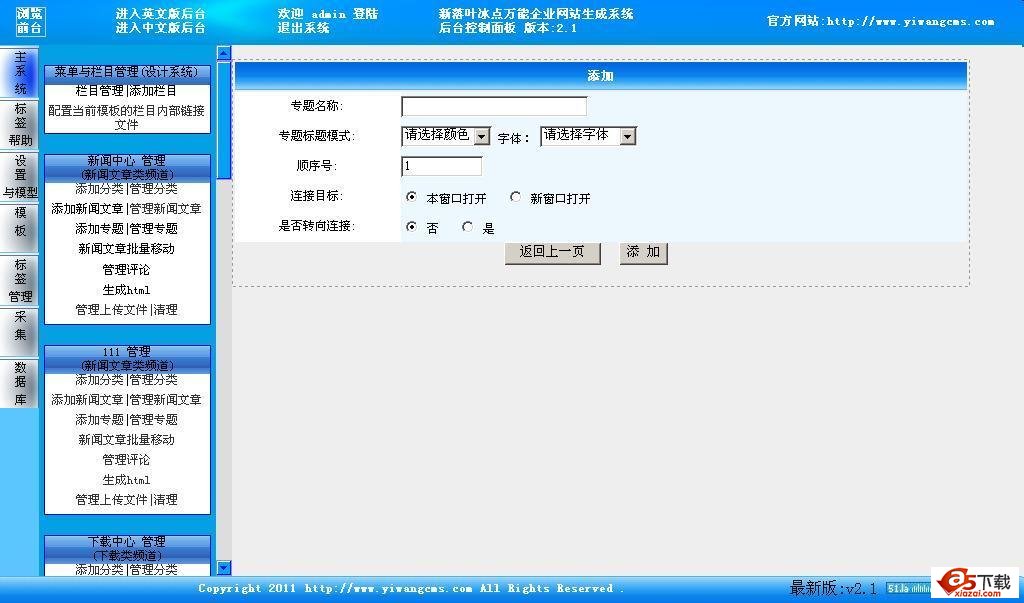
Task: Switch to the 主系统 side tab
Action: 20,73
